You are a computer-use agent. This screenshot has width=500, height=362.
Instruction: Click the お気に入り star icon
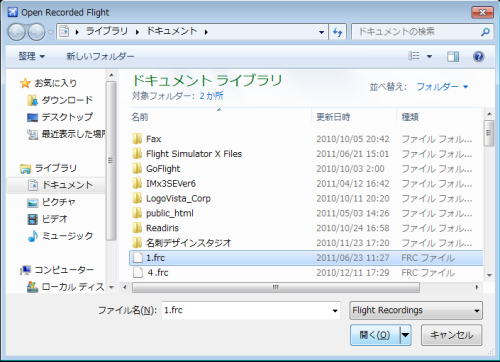point(25,83)
